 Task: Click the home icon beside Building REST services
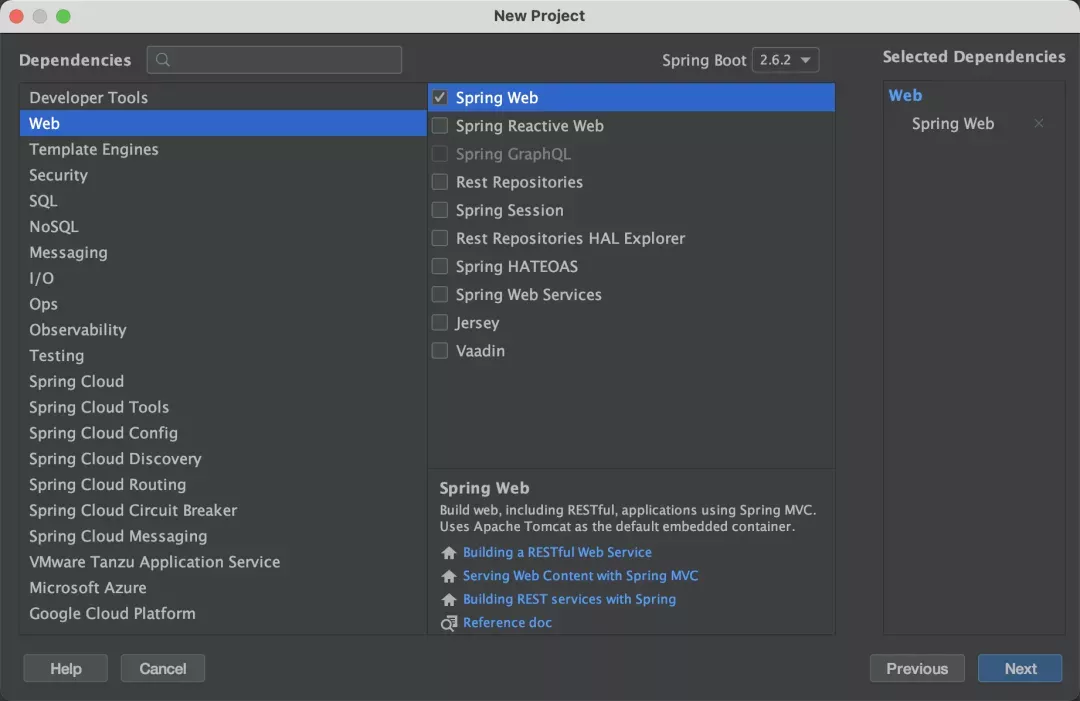point(449,599)
